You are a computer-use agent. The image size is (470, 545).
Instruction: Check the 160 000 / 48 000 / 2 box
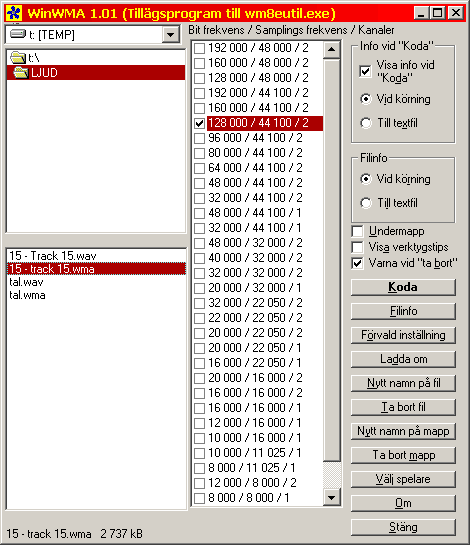199,63
